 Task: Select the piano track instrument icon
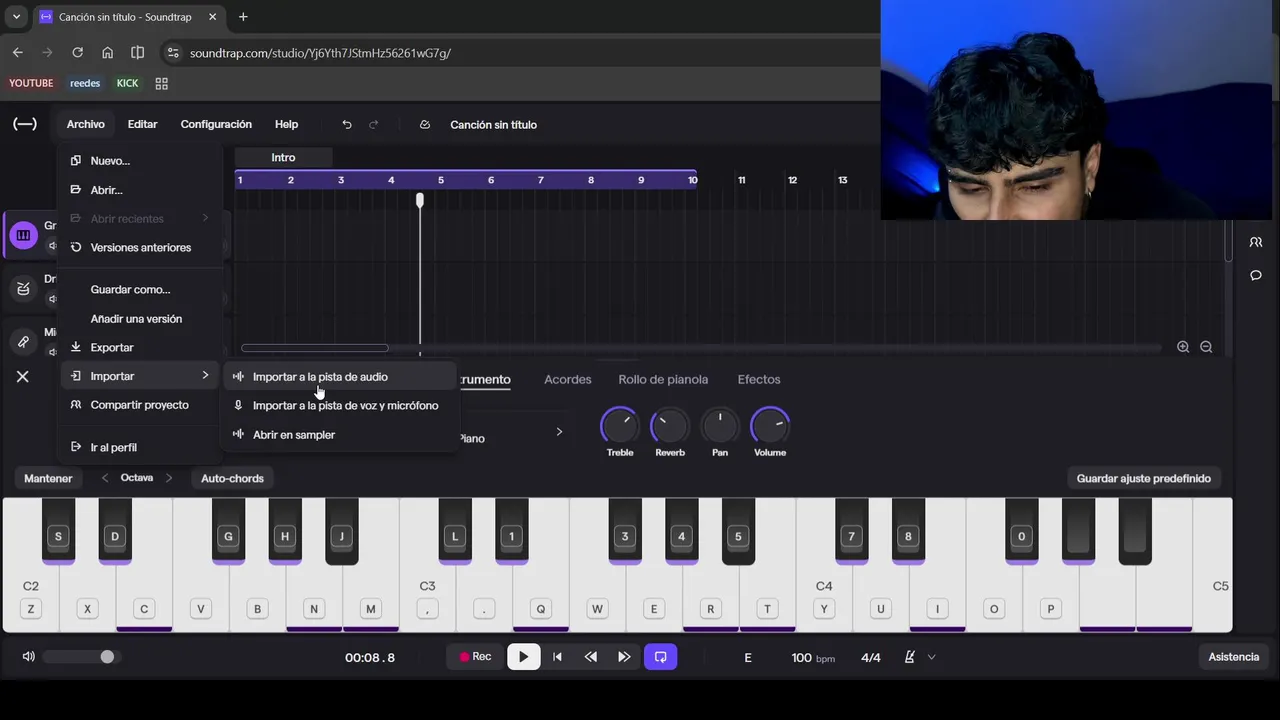tap(22, 235)
